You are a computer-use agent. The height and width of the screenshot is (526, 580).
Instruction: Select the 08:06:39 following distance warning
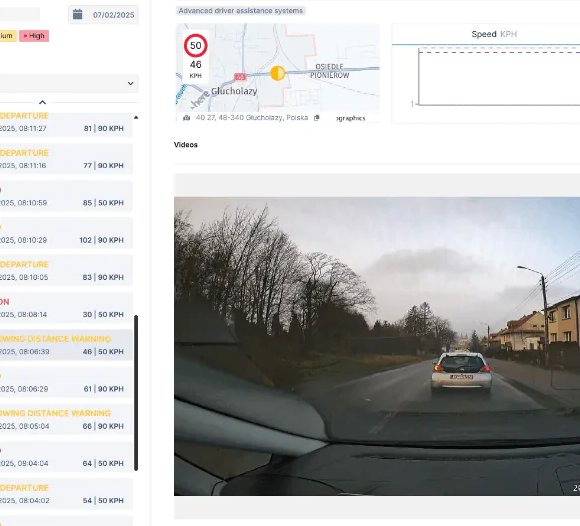point(66,345)
